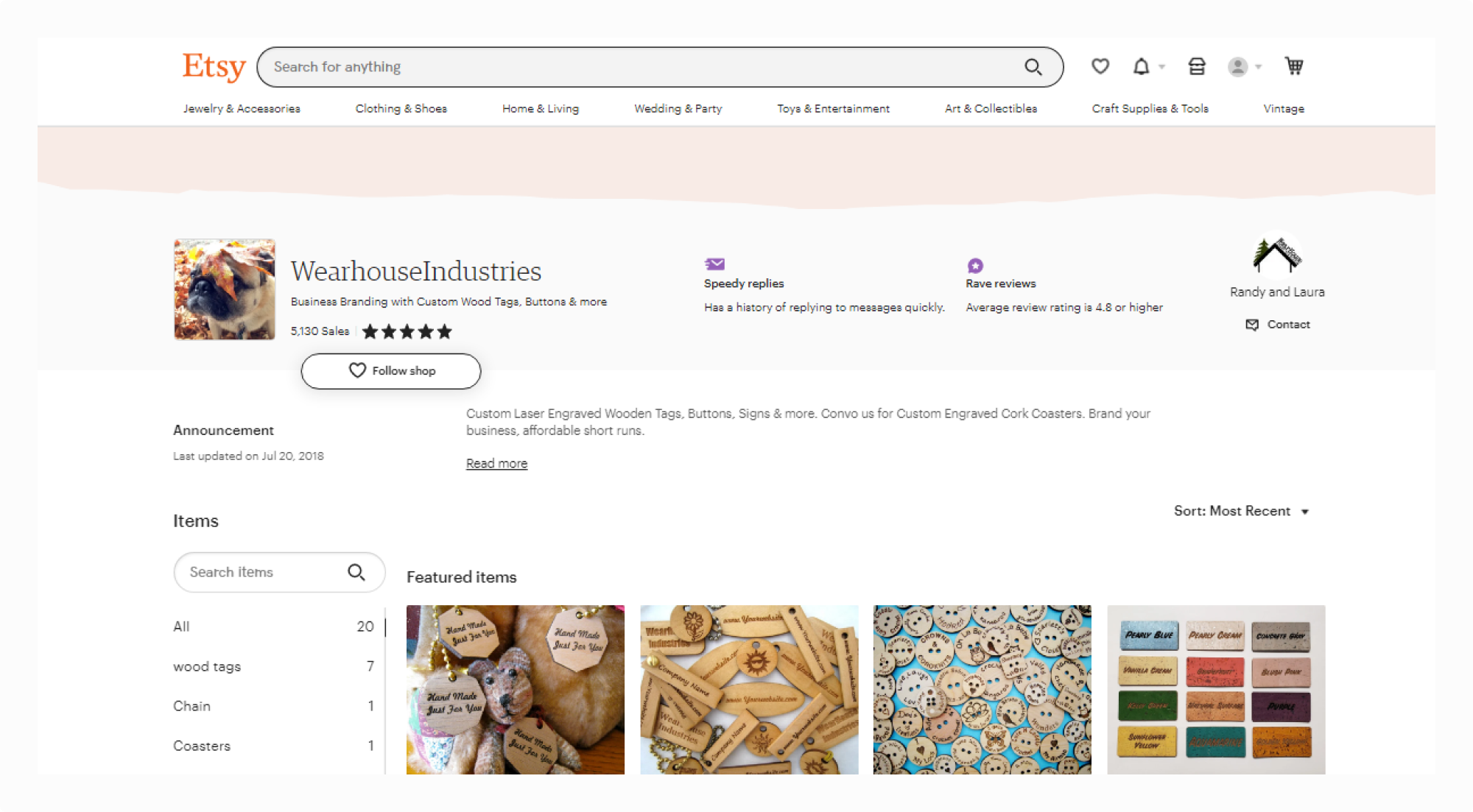The image size is (1473, 812).
Task: Select Coasters section
Action: click(x=274, y=746)
